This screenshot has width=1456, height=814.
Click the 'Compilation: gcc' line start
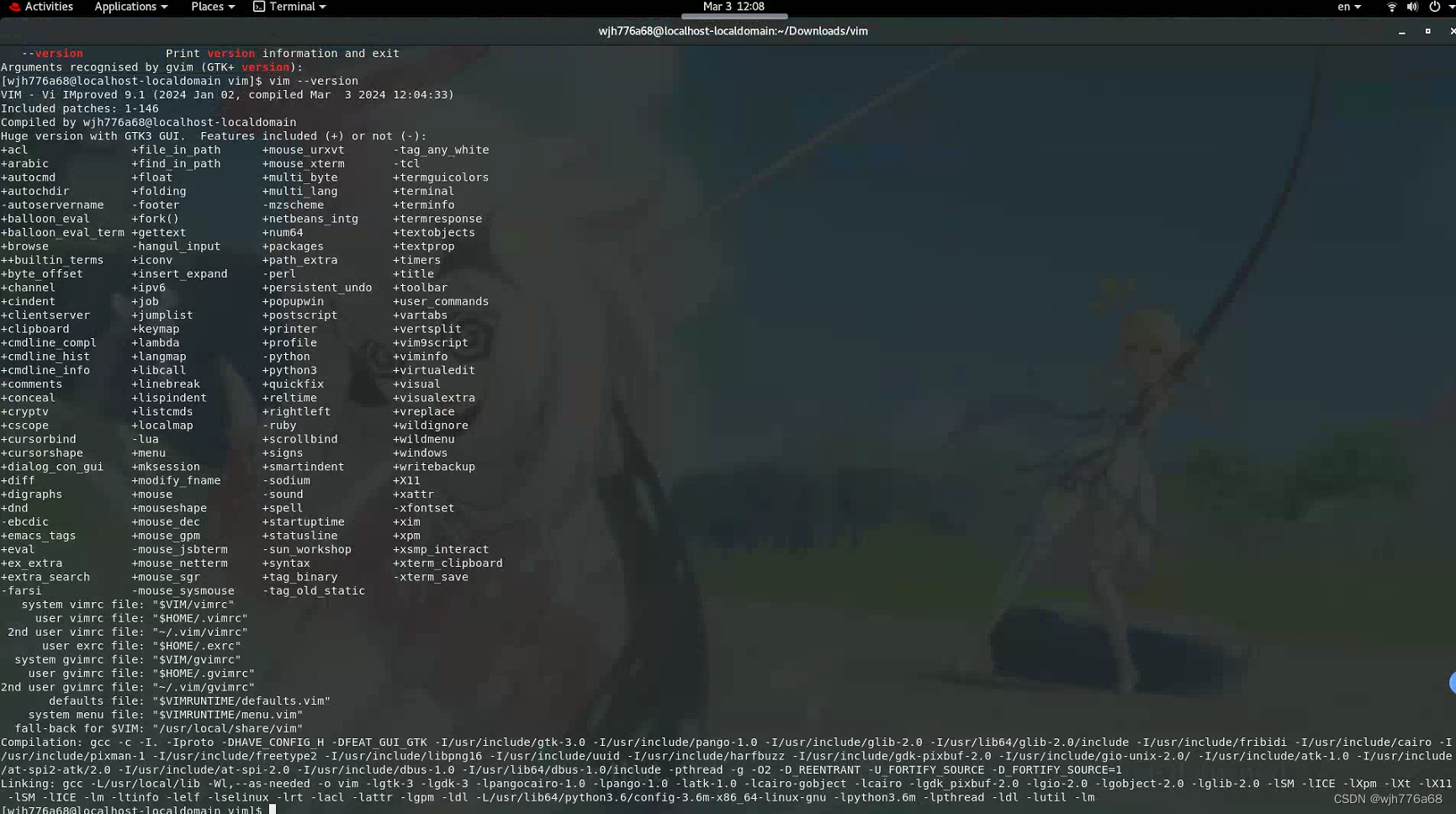point(56,743)
